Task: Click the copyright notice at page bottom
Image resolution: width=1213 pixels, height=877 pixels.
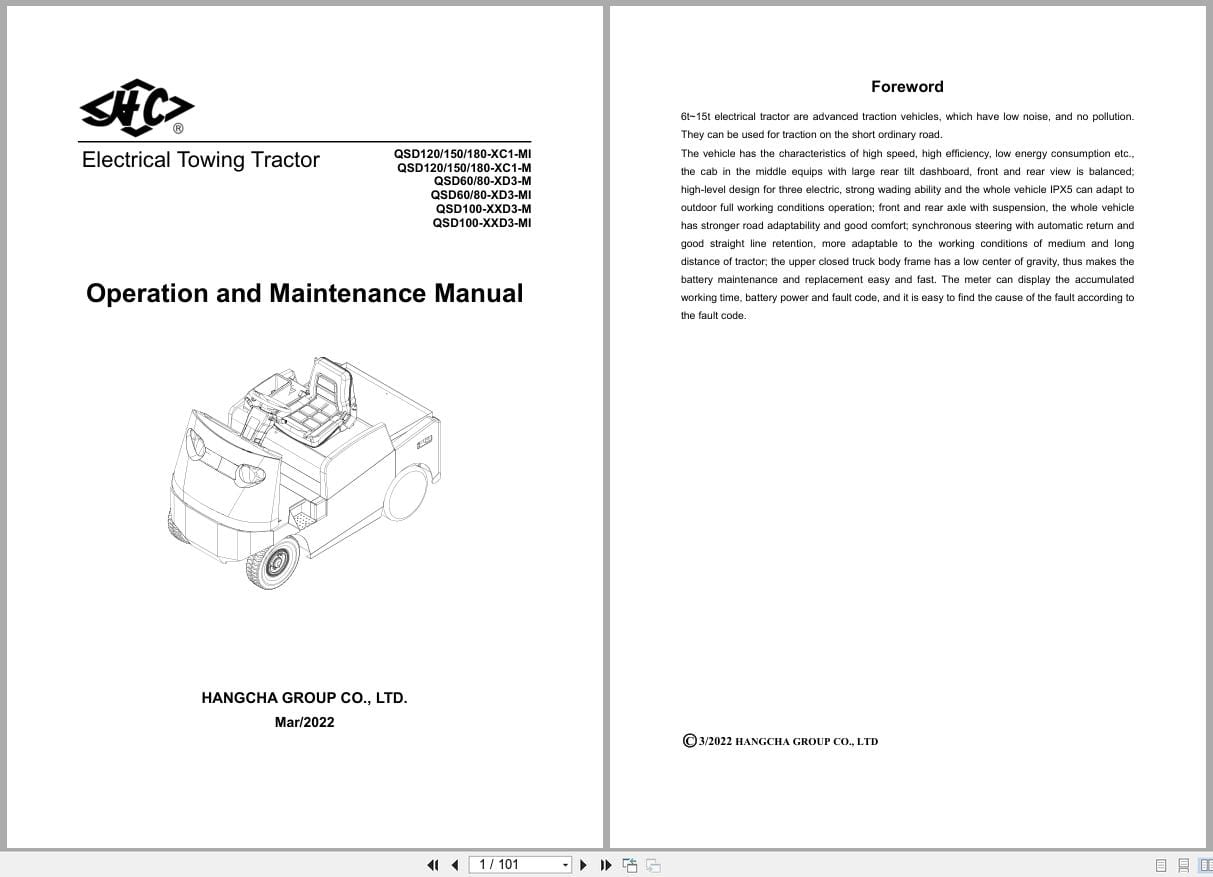Action: click(x=781, y=740)
